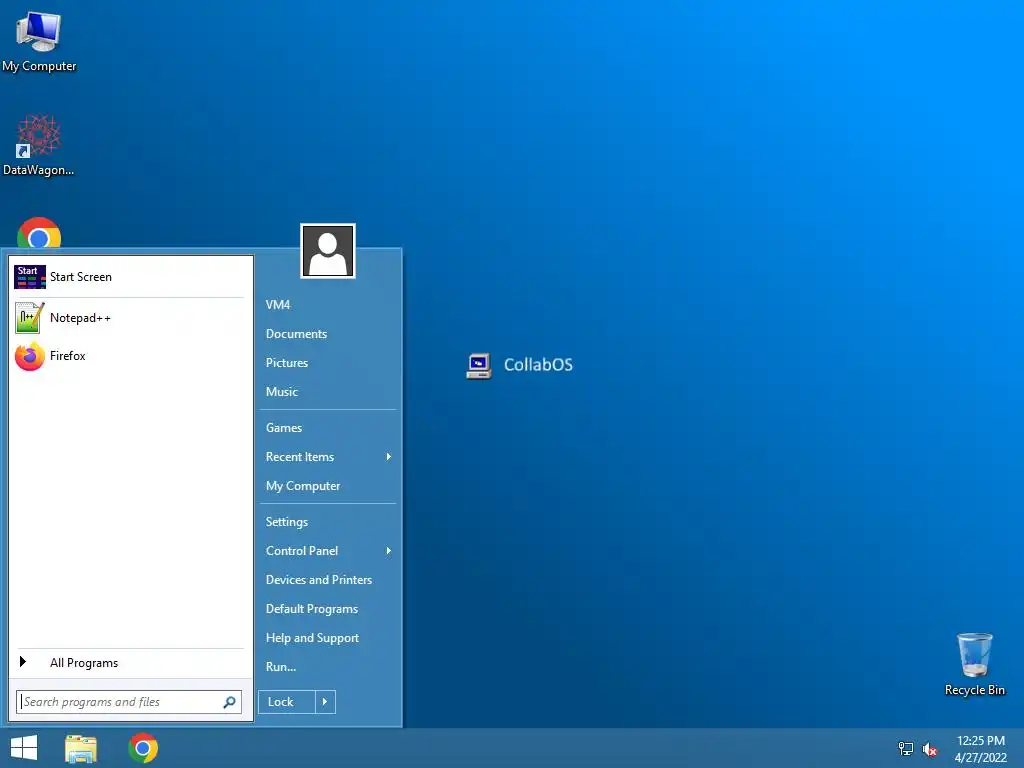1024x768 pixels.
Task: Open Chrome from the taskbar
Action: [143, 748]
